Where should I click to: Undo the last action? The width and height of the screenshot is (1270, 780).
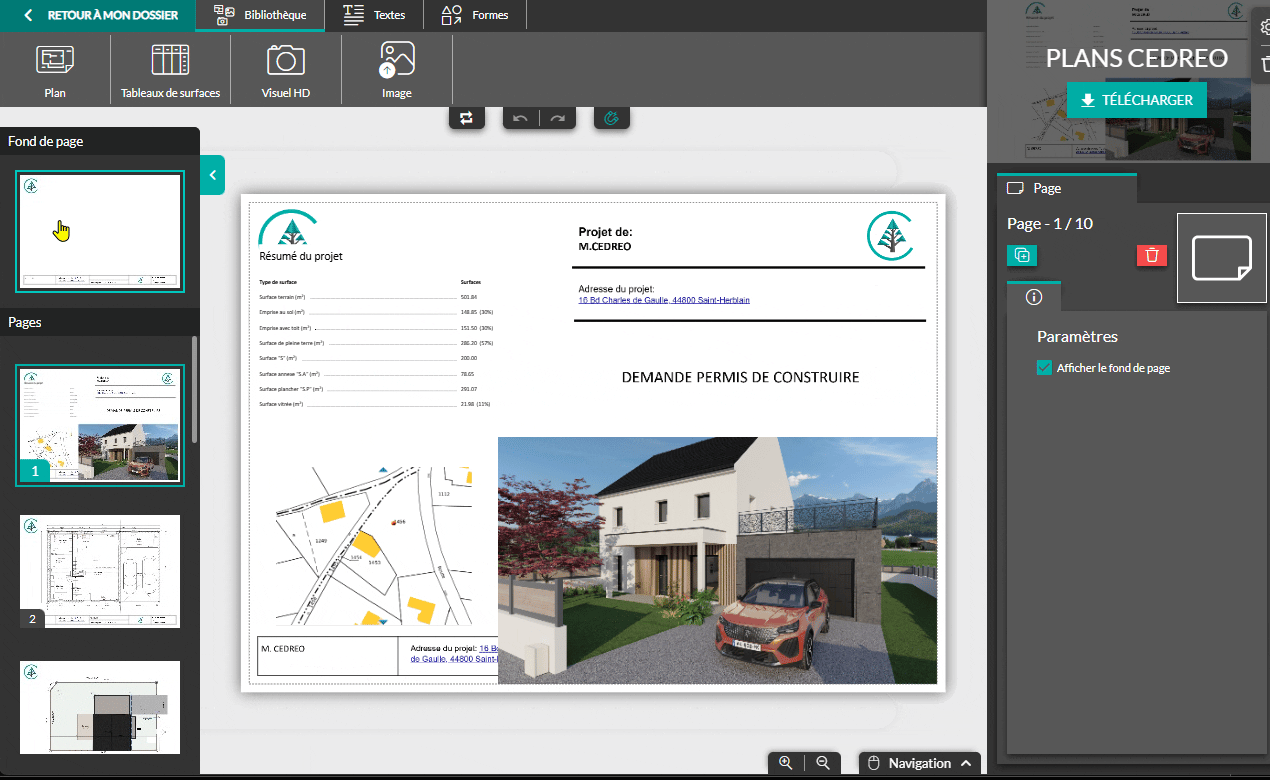(x=520, y=118)
